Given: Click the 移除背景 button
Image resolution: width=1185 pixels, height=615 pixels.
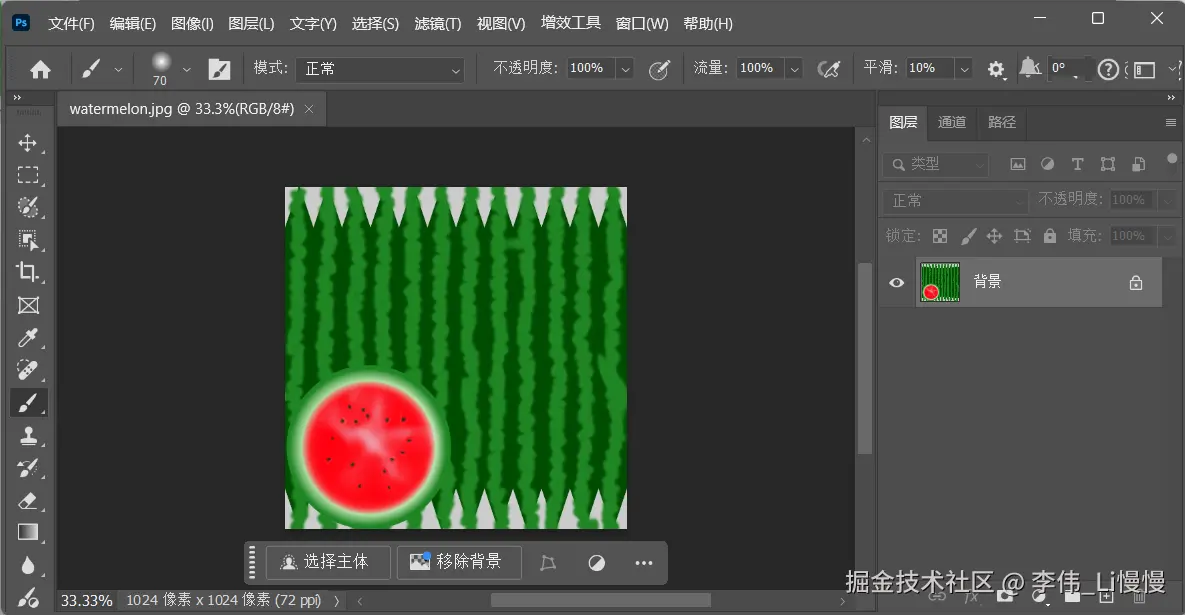Looking at the screenshot, I should 460,562.
